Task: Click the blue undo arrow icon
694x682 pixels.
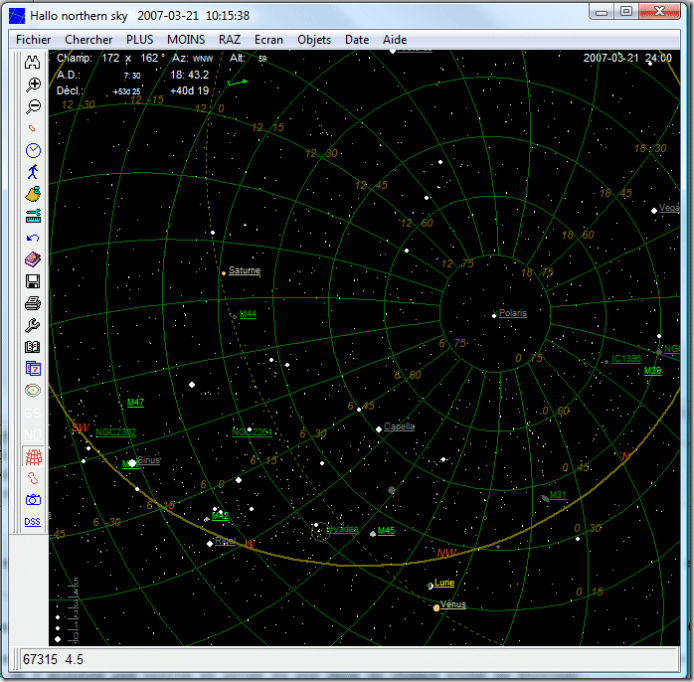Action: [33, 238]
